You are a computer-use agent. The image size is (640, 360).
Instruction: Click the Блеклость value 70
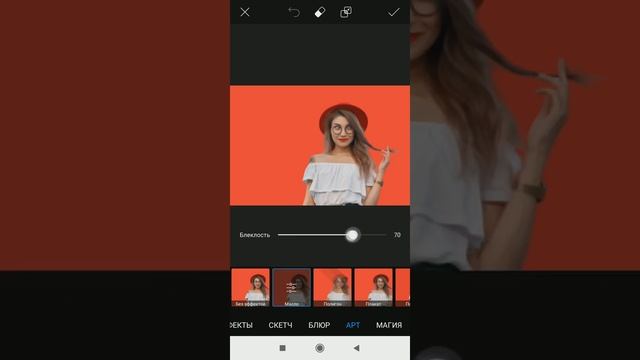tap(397, 235)
